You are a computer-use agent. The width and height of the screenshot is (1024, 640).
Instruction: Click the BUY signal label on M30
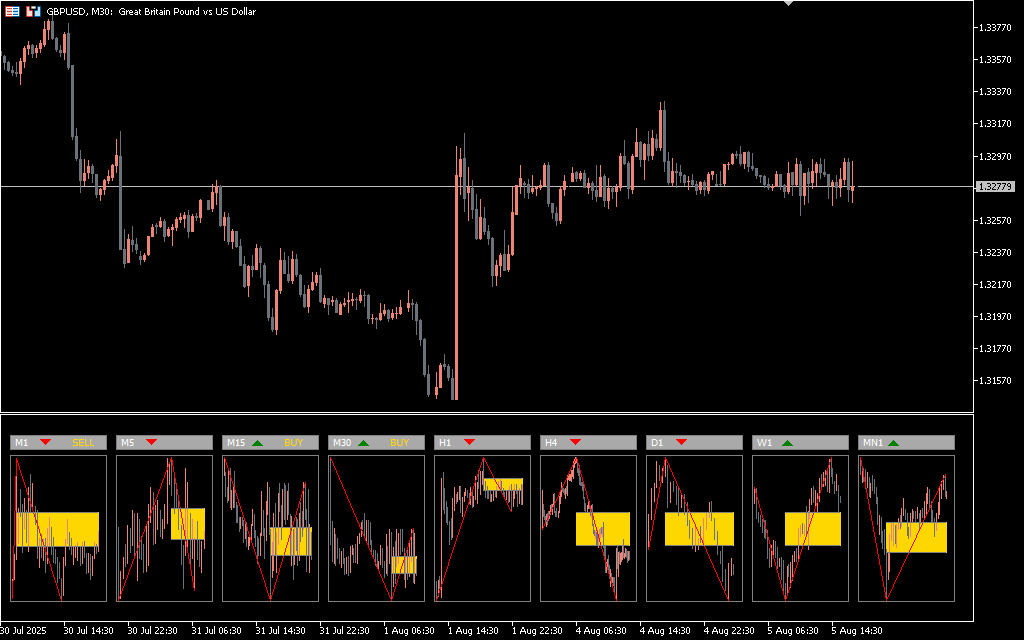pos(399,442)
